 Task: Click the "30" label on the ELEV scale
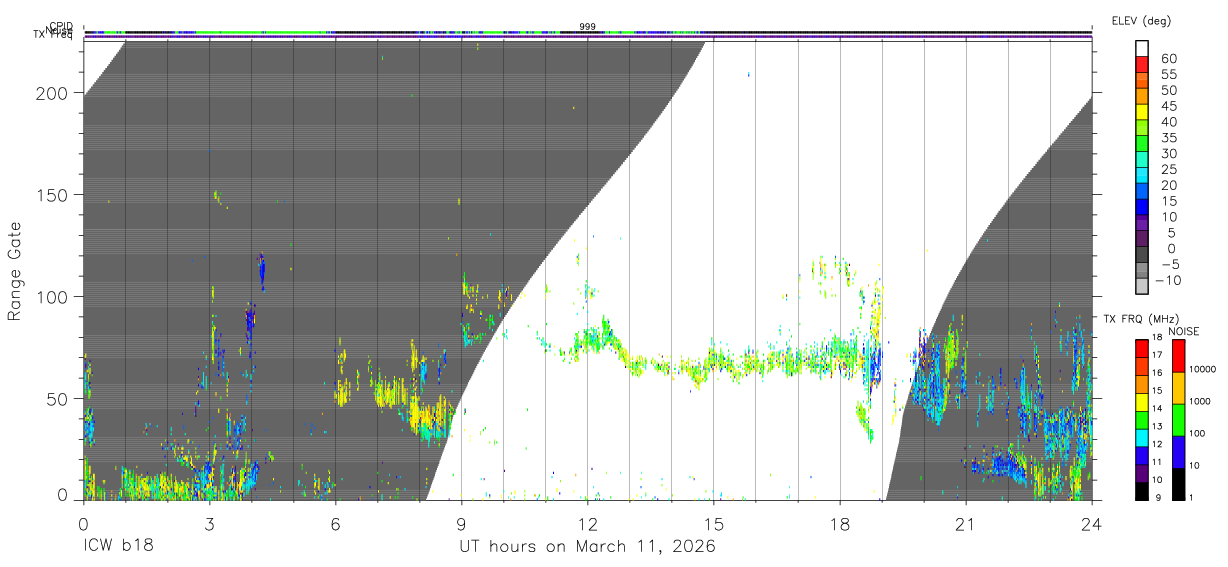point(1169,153)
